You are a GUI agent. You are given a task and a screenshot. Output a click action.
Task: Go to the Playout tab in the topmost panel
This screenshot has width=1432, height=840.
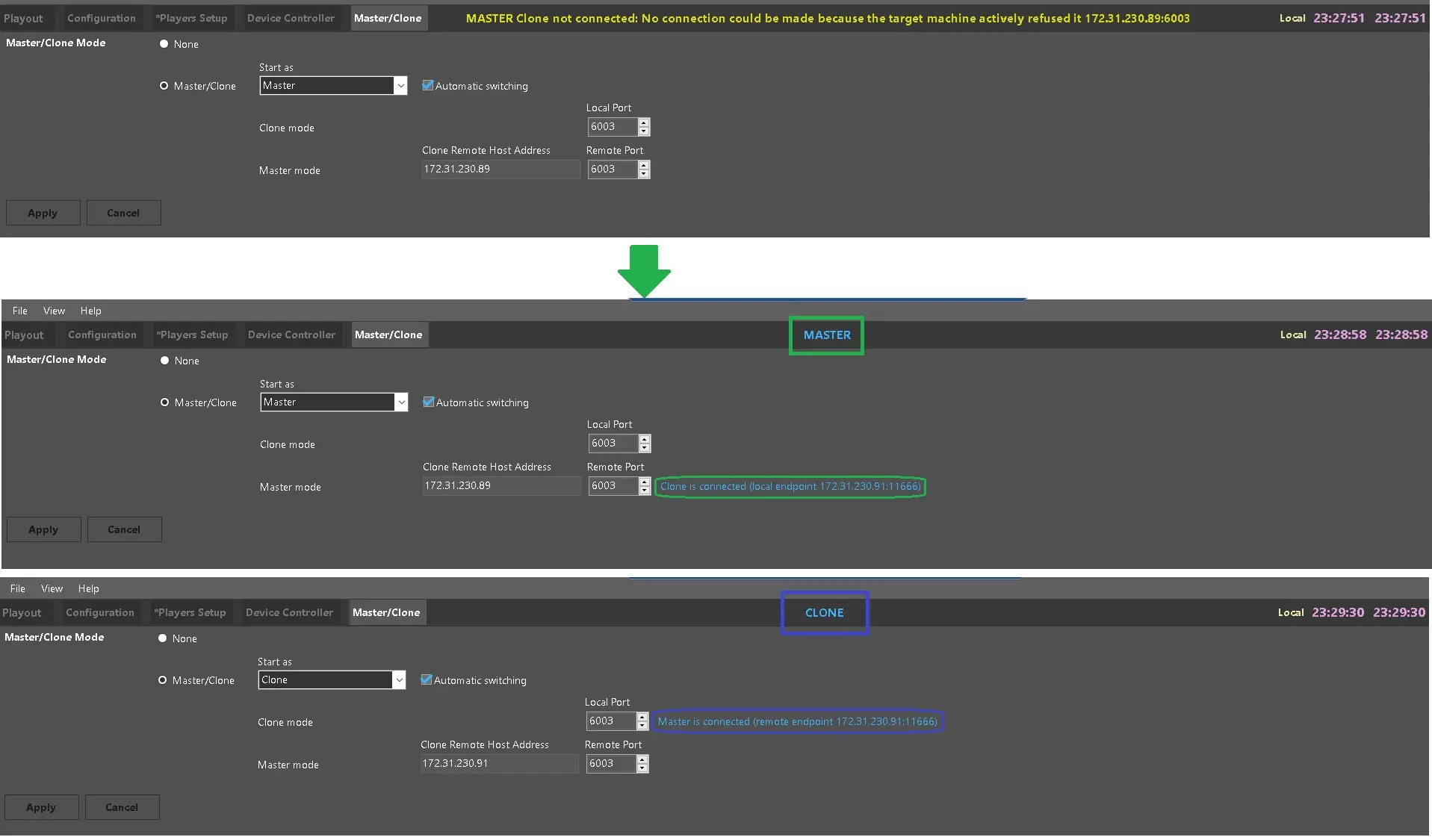23,19
